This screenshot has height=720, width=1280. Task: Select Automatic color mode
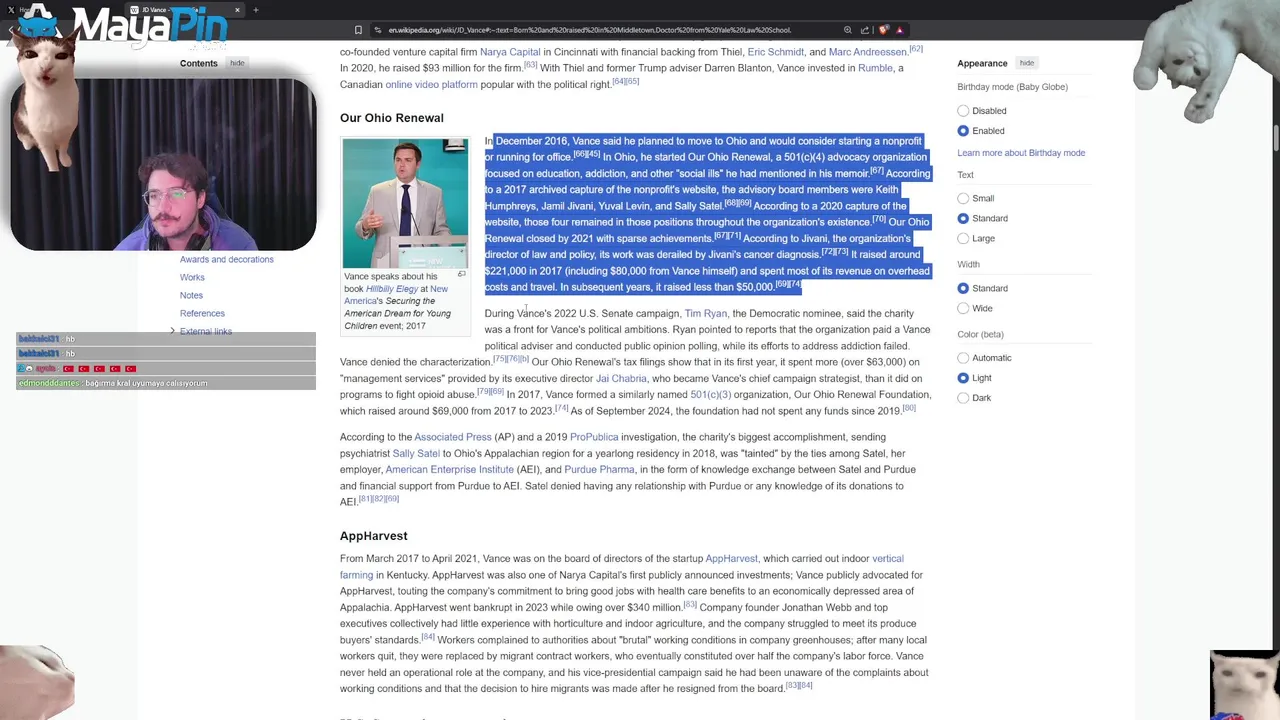pos(963,358)
